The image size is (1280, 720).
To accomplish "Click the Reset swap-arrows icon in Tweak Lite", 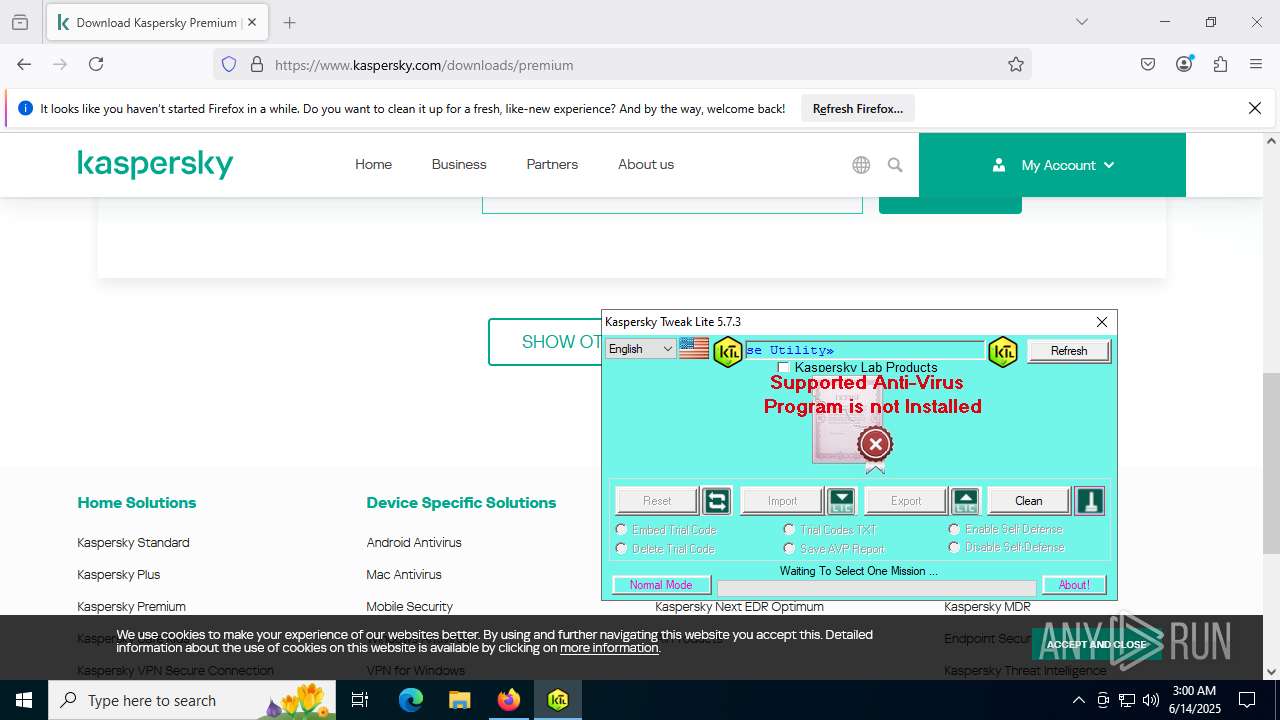I will coord(716,501).
